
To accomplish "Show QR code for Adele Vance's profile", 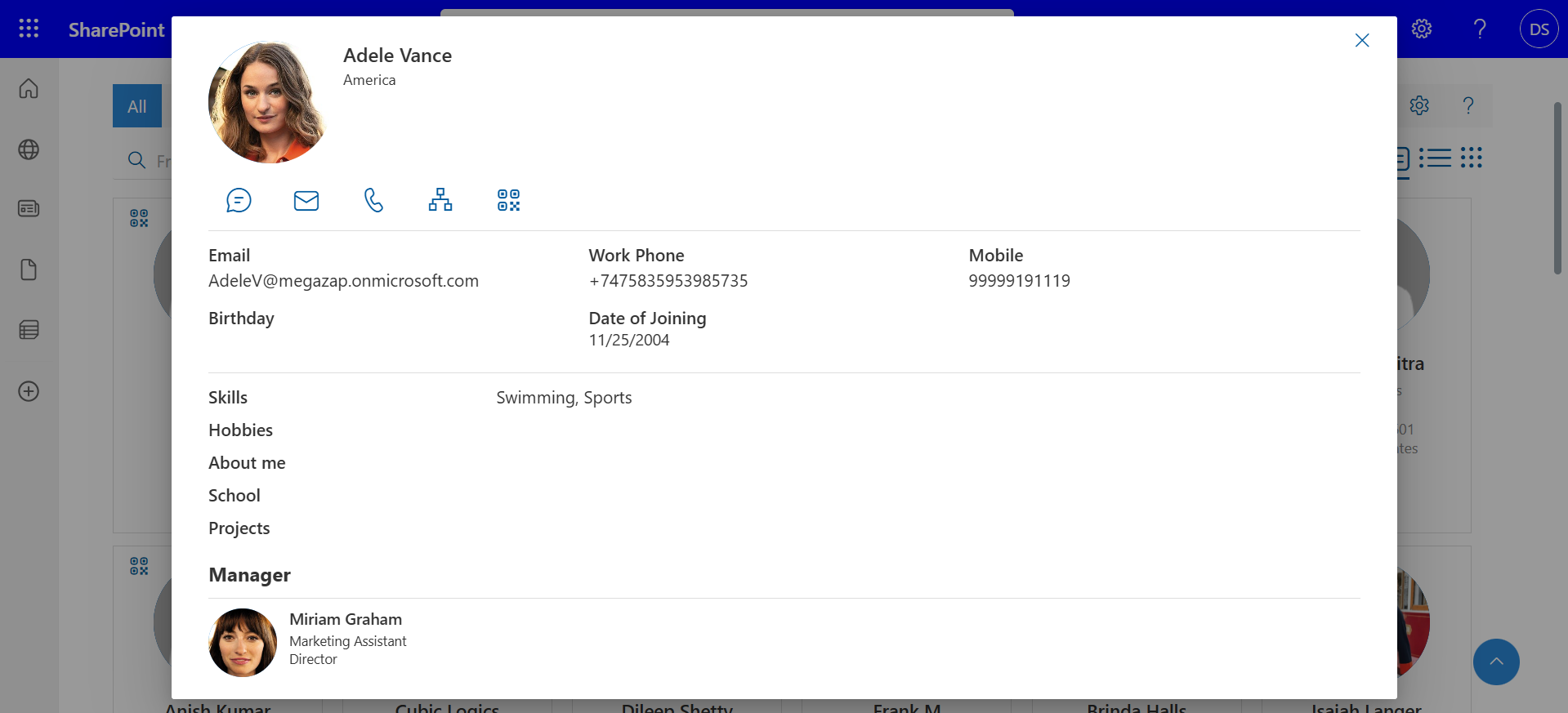I will click(x=508, y=200).
